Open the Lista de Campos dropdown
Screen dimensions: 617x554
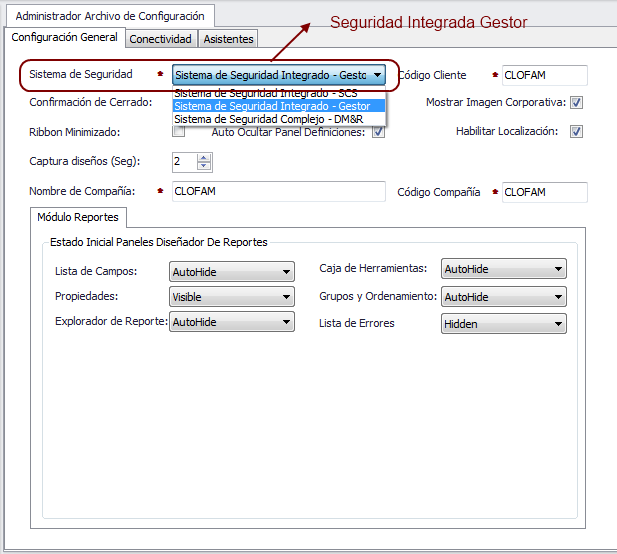tap(231, 271)
